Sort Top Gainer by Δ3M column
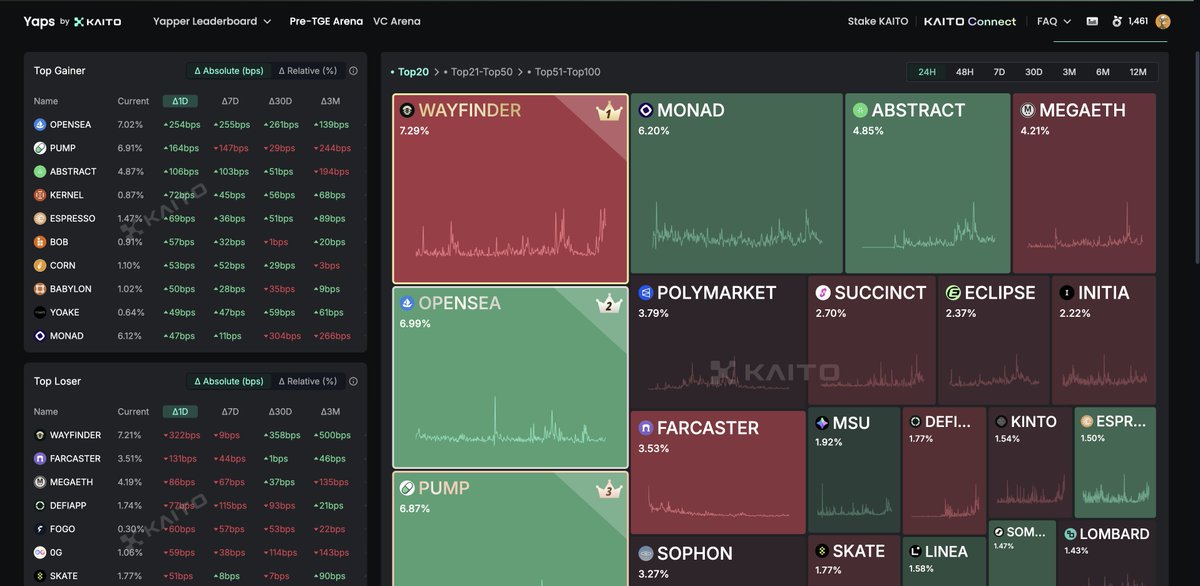The height and width of the screenshot is (586, 1200). click(330, 101)
